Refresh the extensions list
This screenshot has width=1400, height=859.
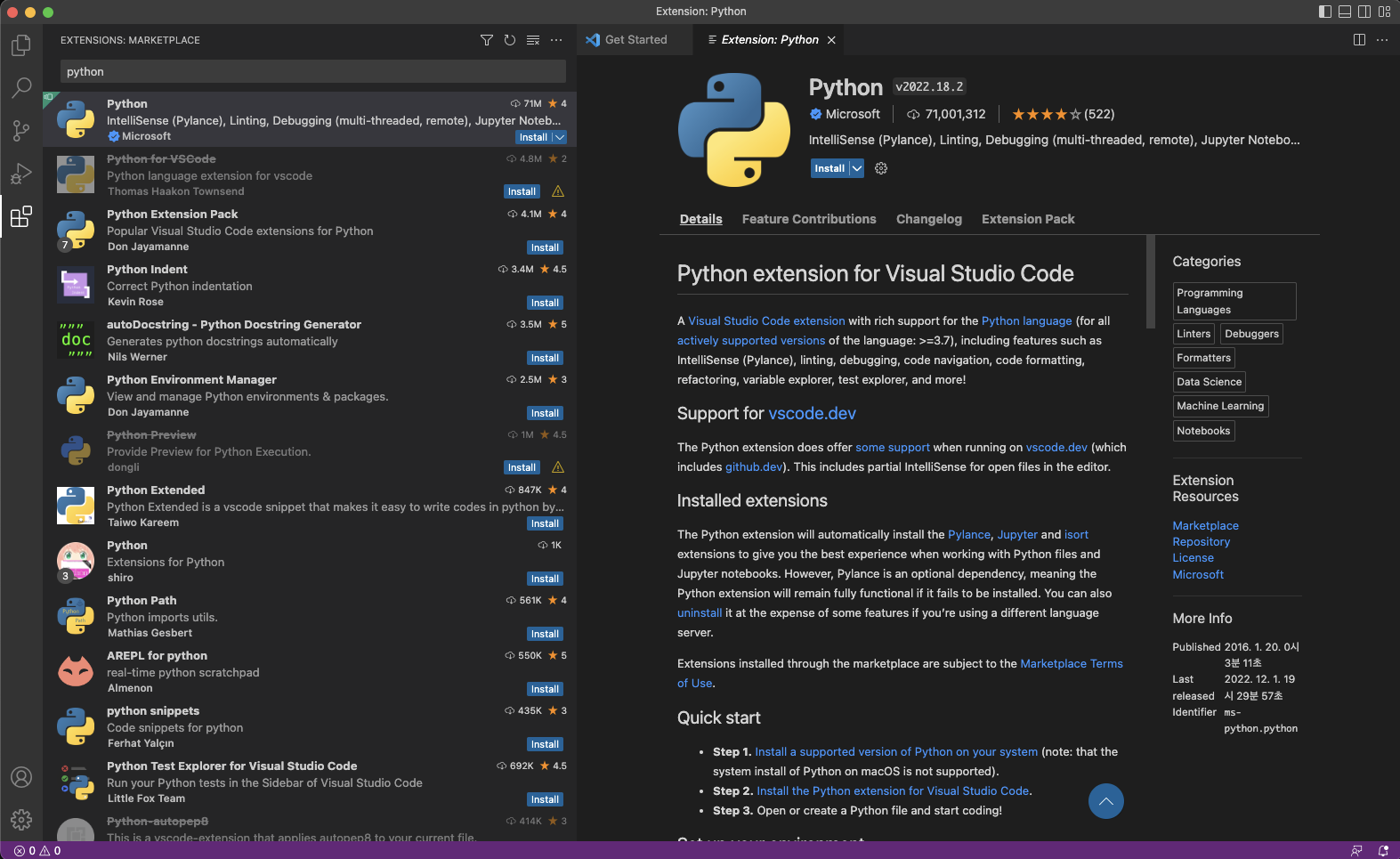click(x=510, y=40)
